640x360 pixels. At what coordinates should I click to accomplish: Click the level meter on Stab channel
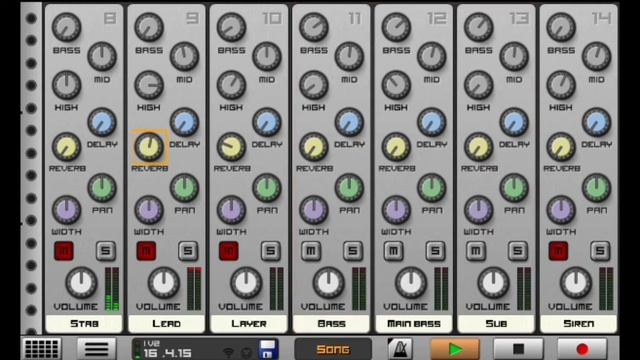[112, 289]
